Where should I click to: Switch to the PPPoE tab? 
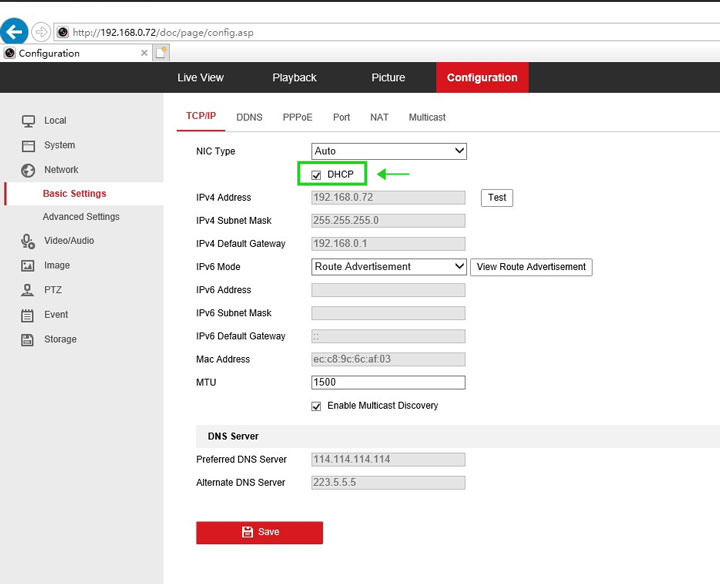tap(297, 118)
